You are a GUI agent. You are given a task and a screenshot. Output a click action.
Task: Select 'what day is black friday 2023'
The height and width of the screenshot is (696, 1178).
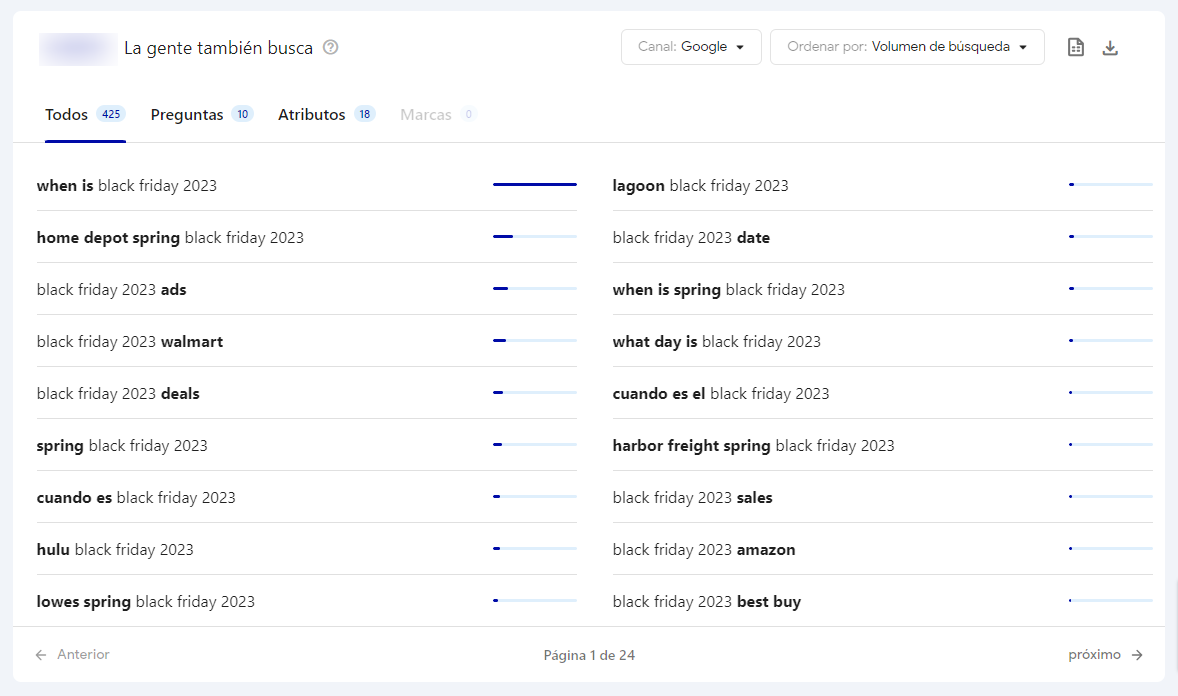[x=717, y=341]
